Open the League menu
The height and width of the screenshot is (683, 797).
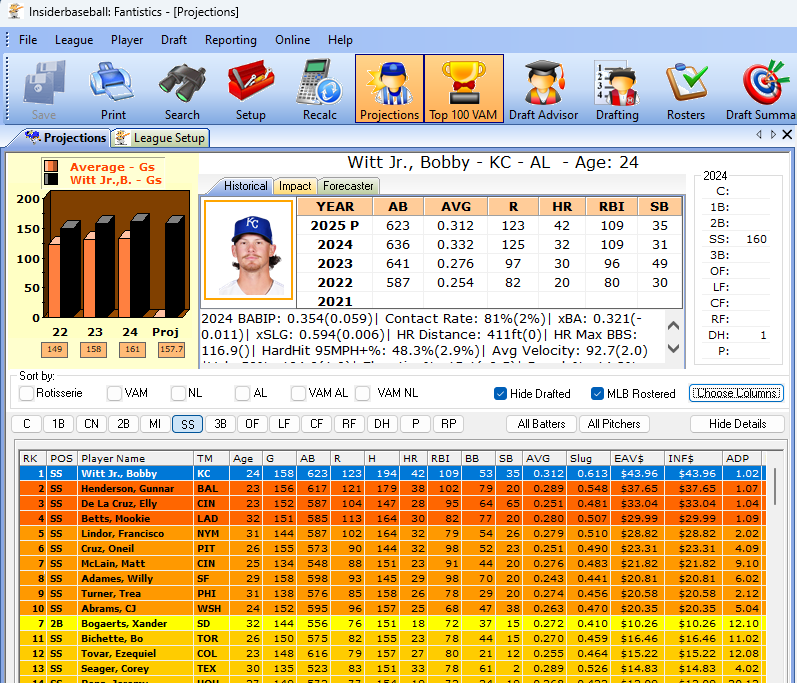coord(74,40)
